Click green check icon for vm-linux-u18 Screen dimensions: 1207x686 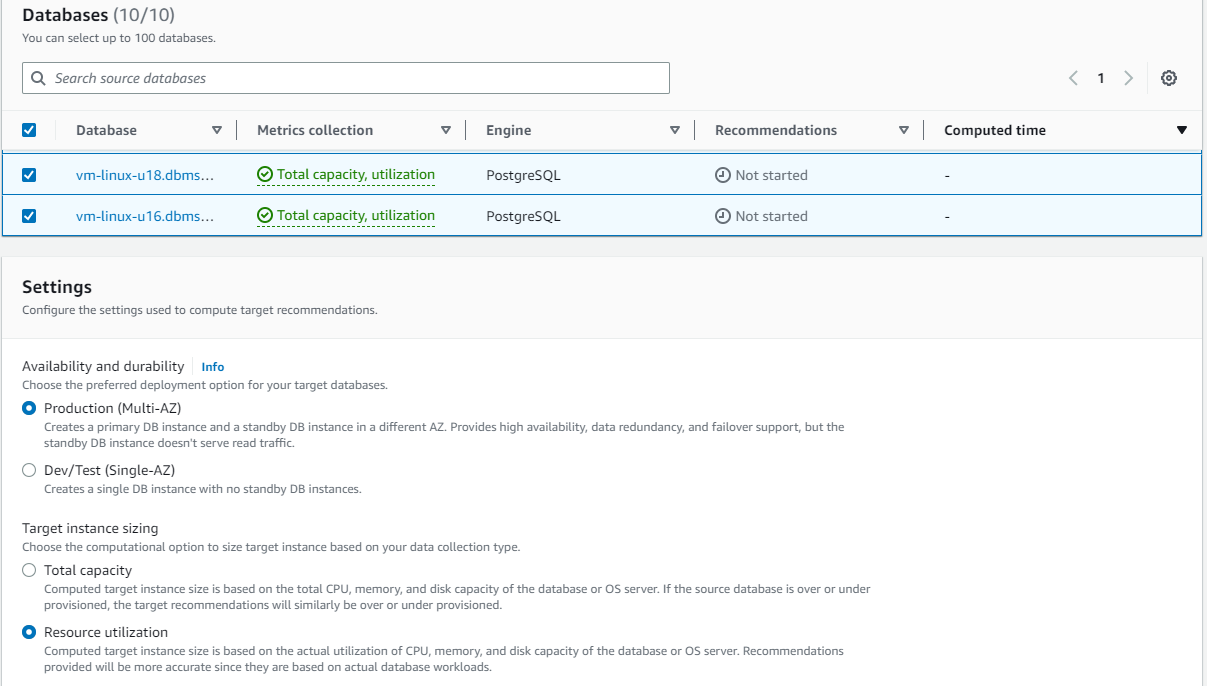coord(265,175)
